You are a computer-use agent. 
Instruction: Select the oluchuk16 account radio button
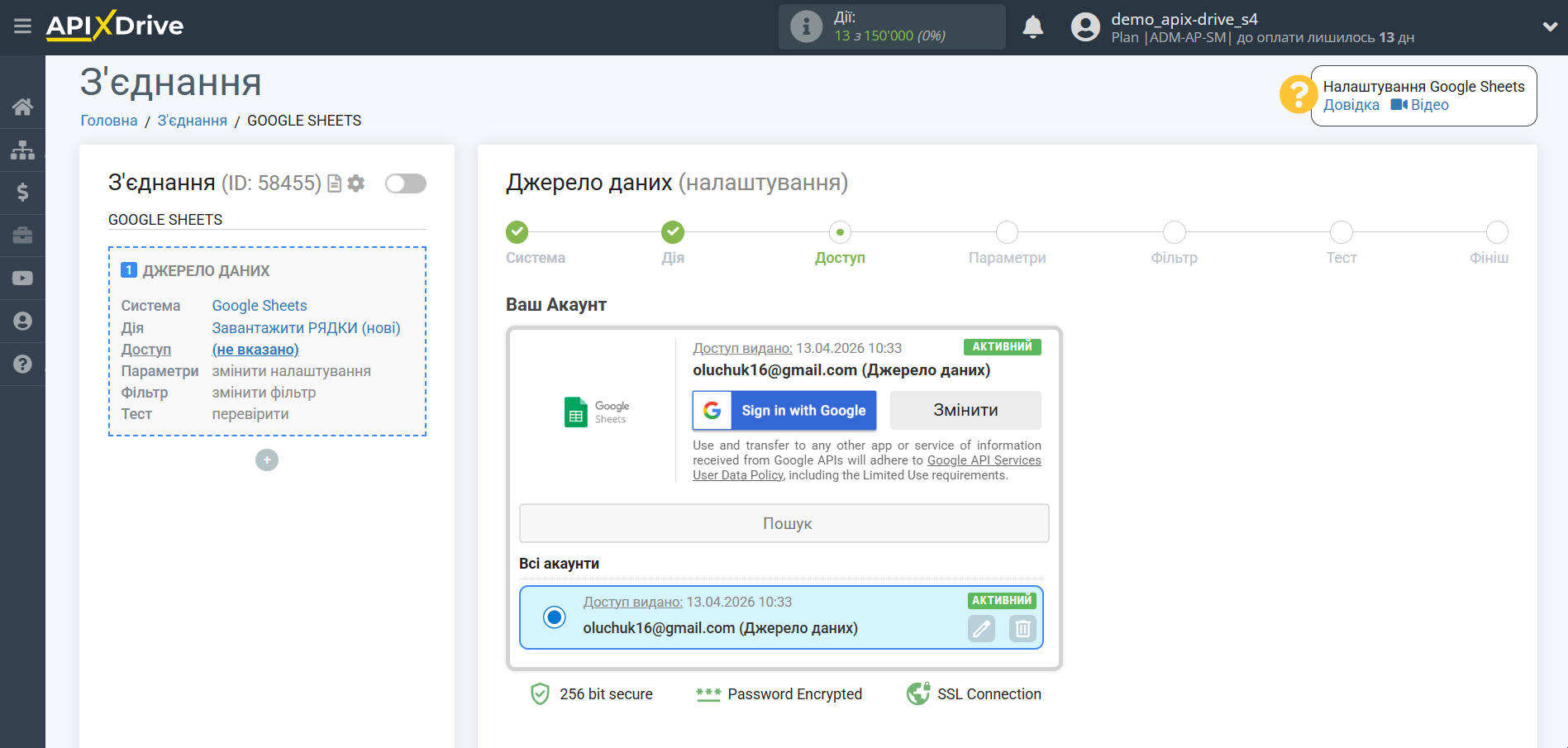[554, 617]
